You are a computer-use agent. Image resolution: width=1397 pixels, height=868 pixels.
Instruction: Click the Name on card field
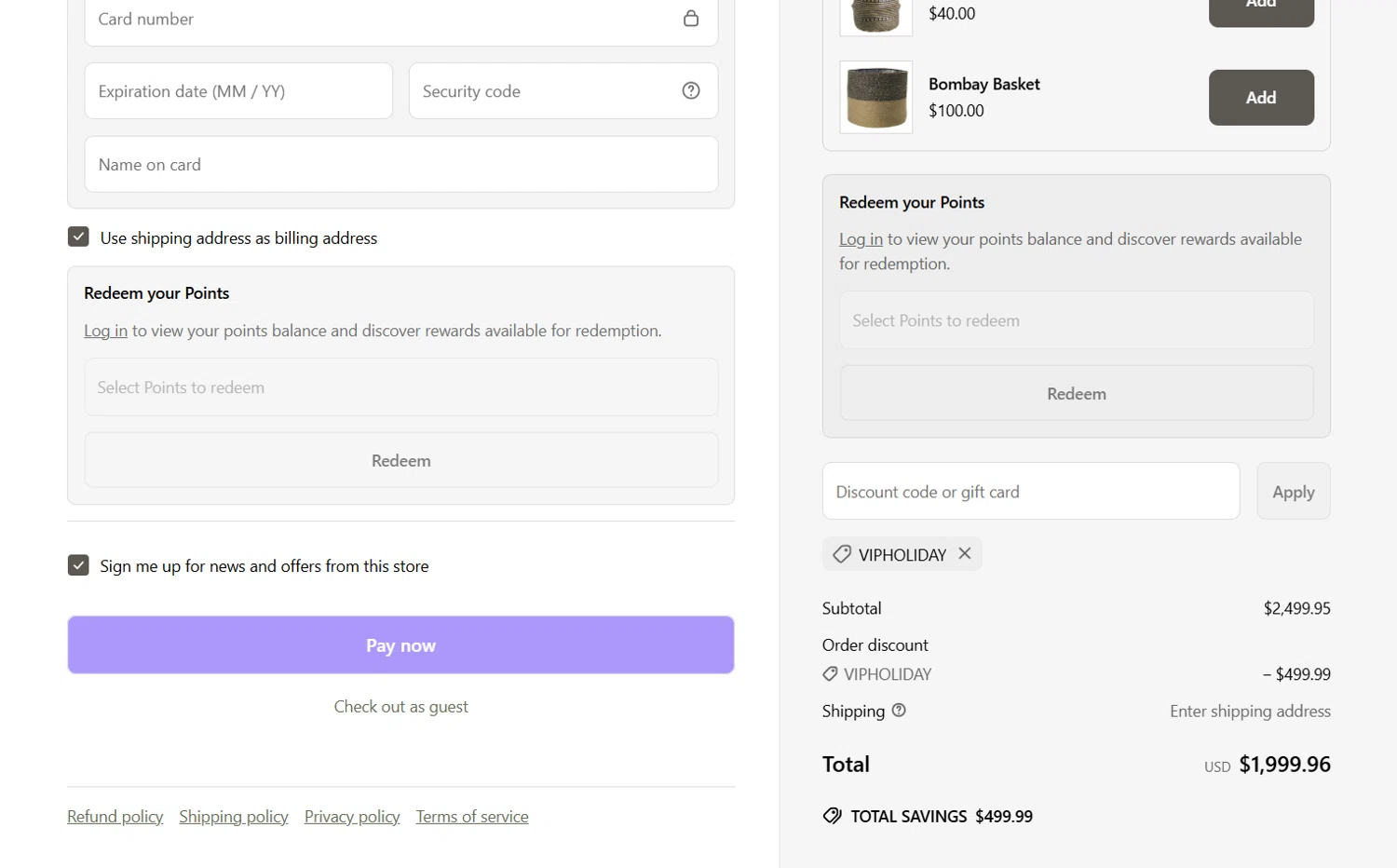click(x=400, y=165)
